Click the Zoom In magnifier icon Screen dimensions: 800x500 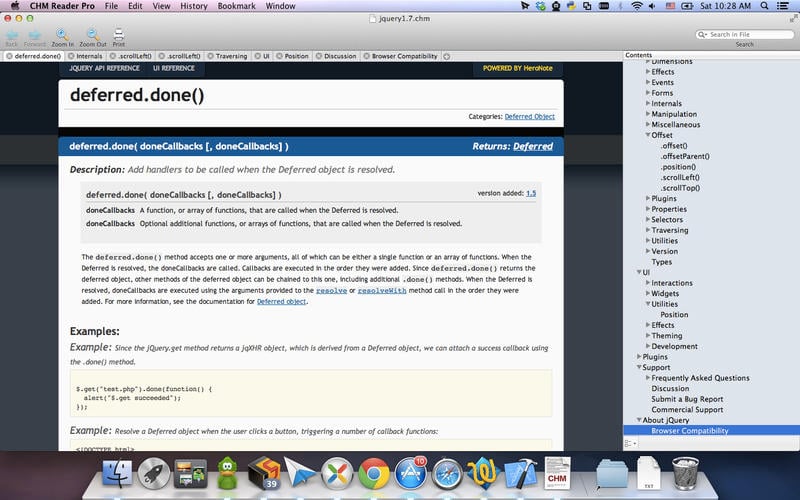coord(62,35)
